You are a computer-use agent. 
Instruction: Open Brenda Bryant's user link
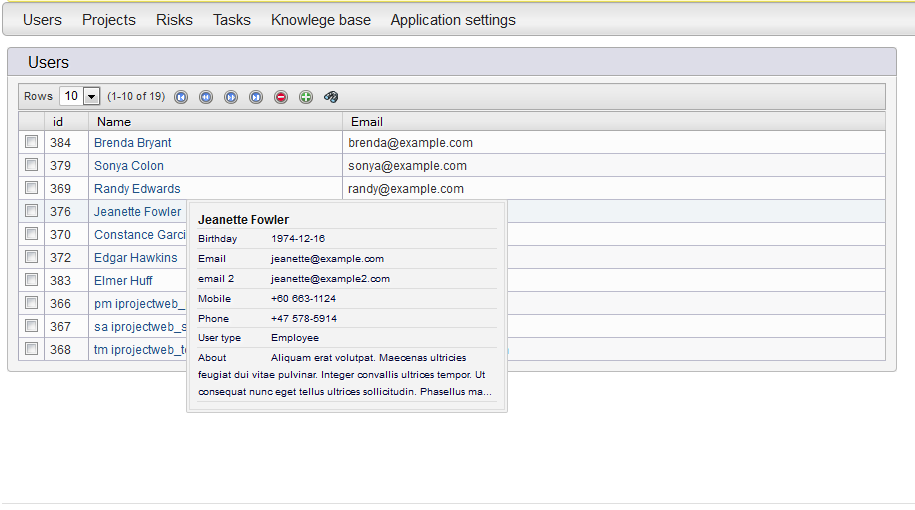point(132,143)
